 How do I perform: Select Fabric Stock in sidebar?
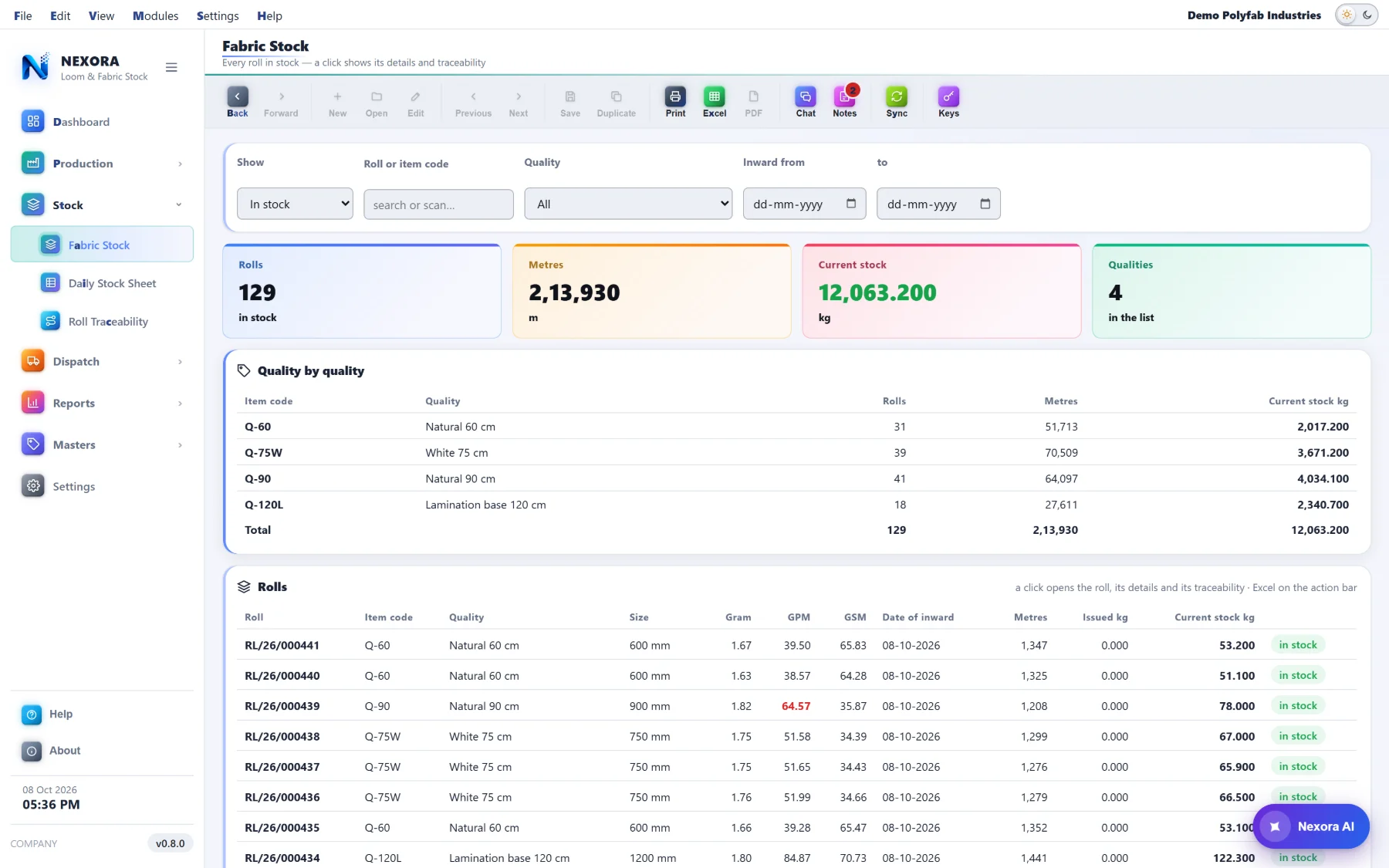(x=102, y=245)
